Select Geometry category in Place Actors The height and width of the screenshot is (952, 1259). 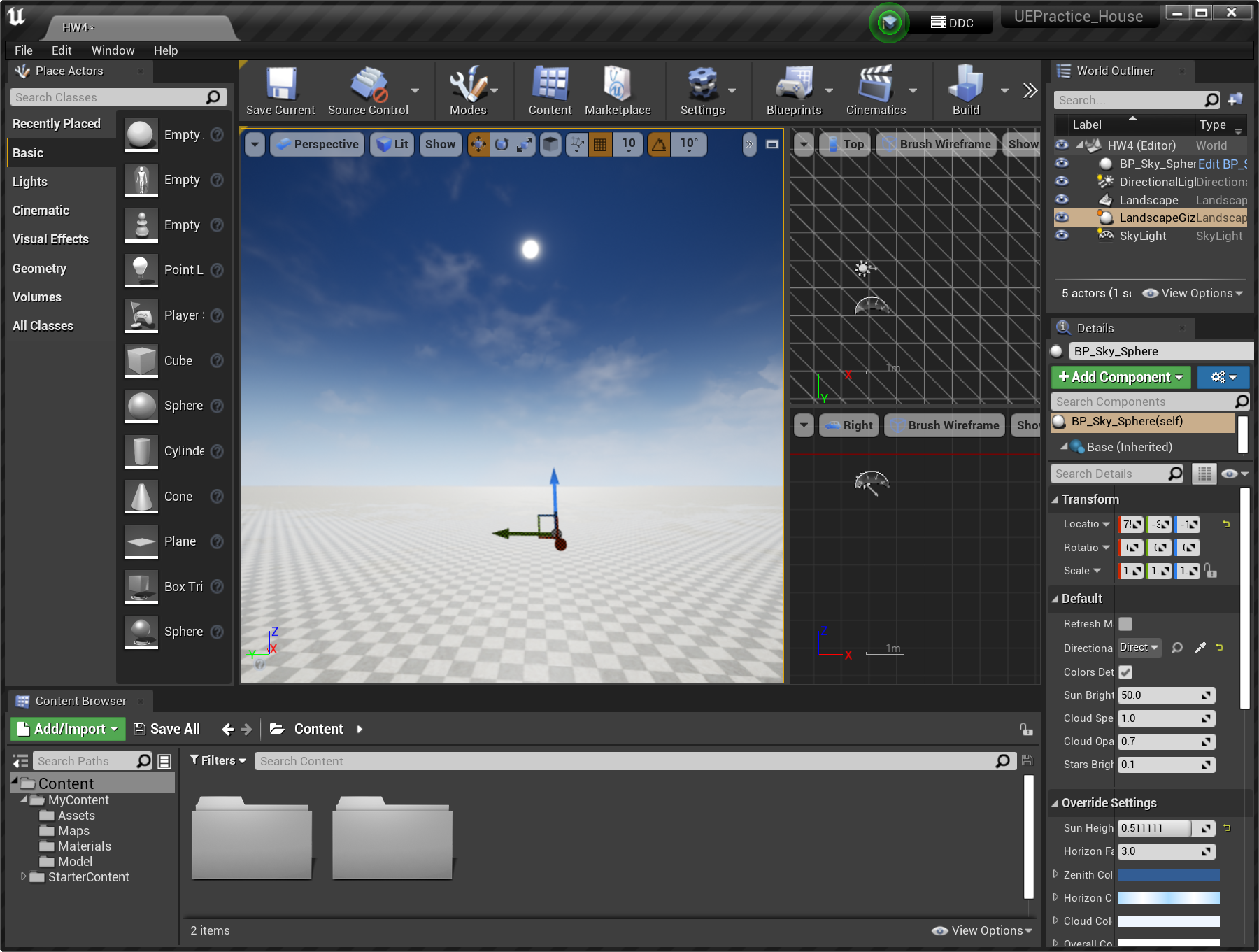pos(39,269)
